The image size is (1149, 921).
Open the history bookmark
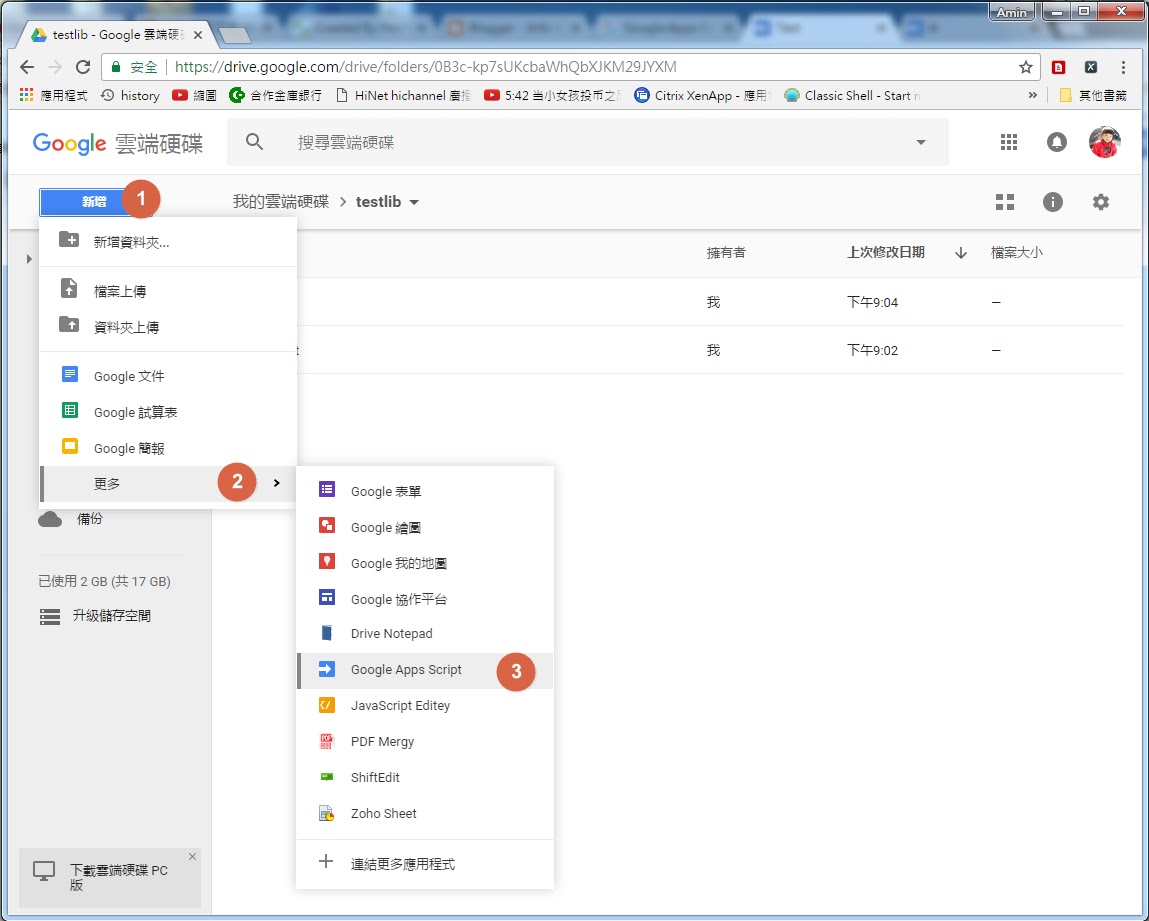[x=130, y=95]
